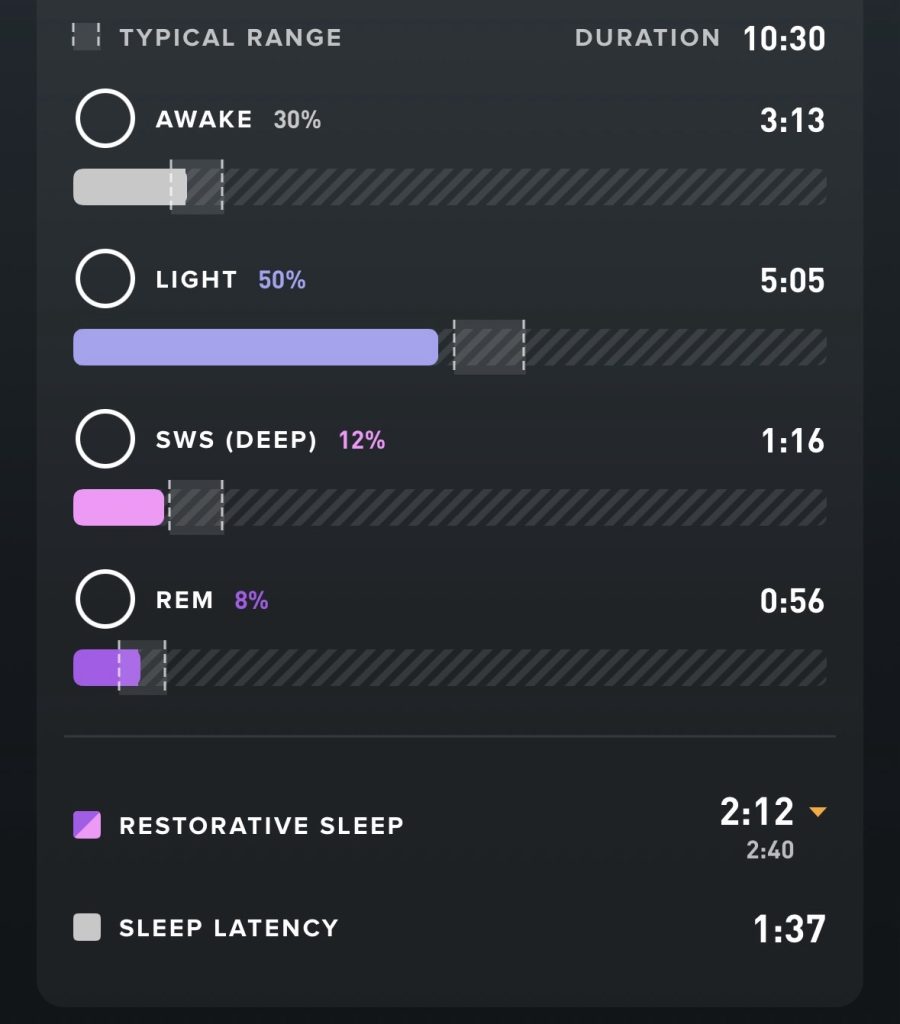Tap the Duration value 10:30
Image resolution: width=900 pixels, height=1024 pixels.
(x=784, y=39)
